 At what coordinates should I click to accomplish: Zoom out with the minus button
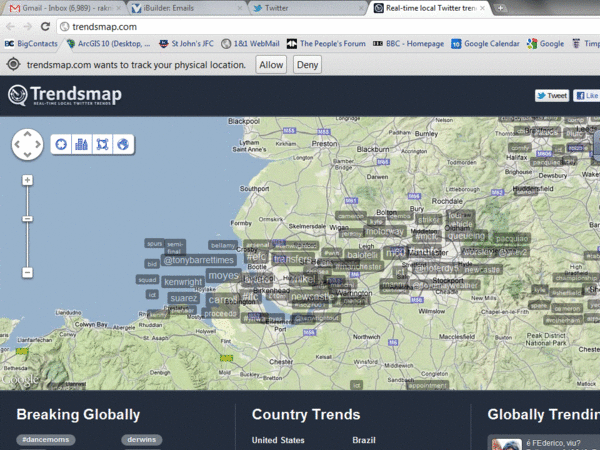(27, 272)
